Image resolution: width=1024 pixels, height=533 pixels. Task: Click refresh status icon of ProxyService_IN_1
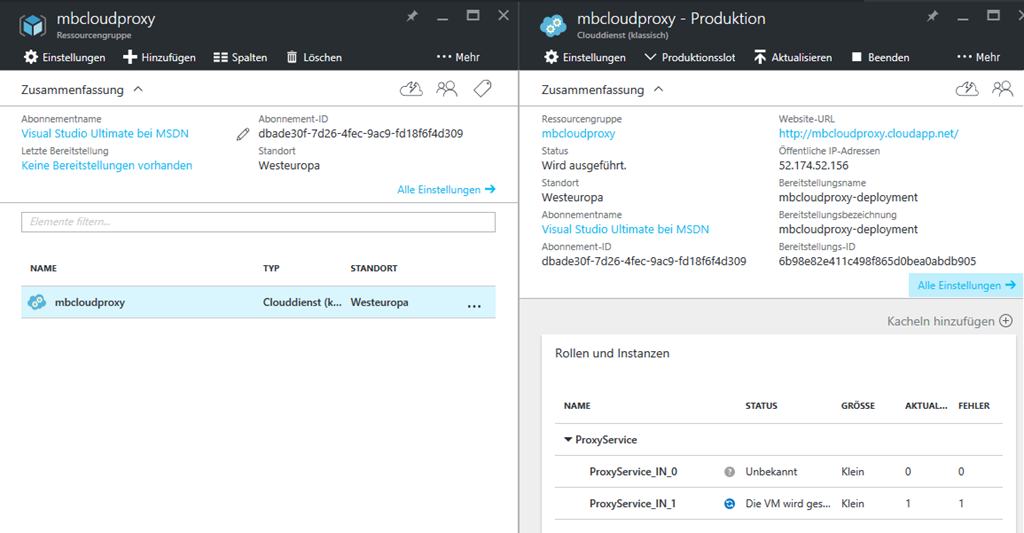tap(729, 504)
